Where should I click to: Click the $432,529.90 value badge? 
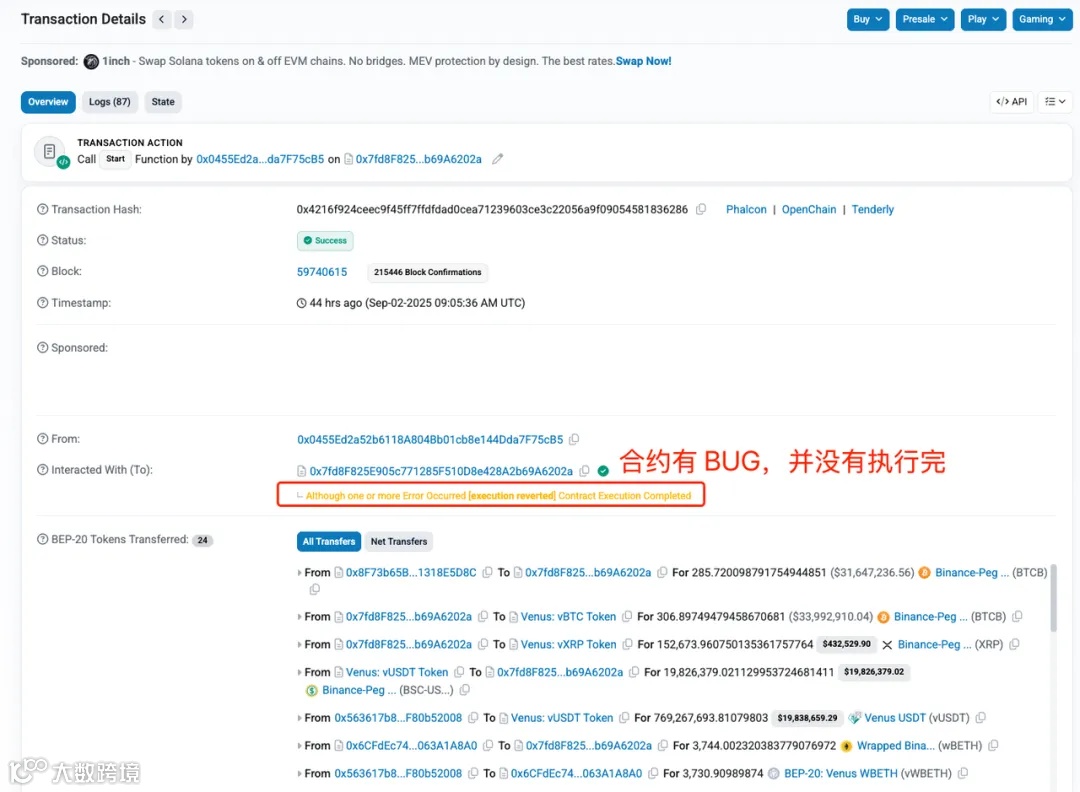(x=847, y=644)
